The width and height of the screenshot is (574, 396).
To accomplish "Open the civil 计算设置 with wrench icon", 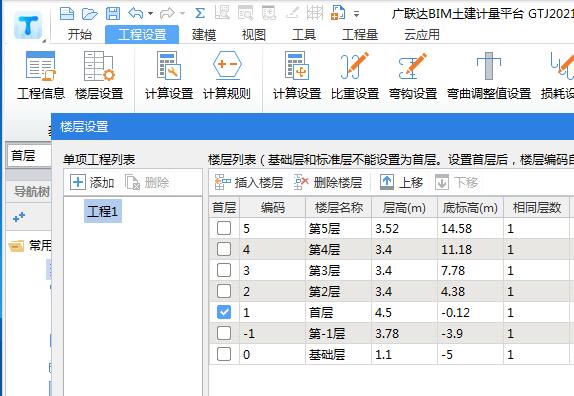I will pos(169,76).
